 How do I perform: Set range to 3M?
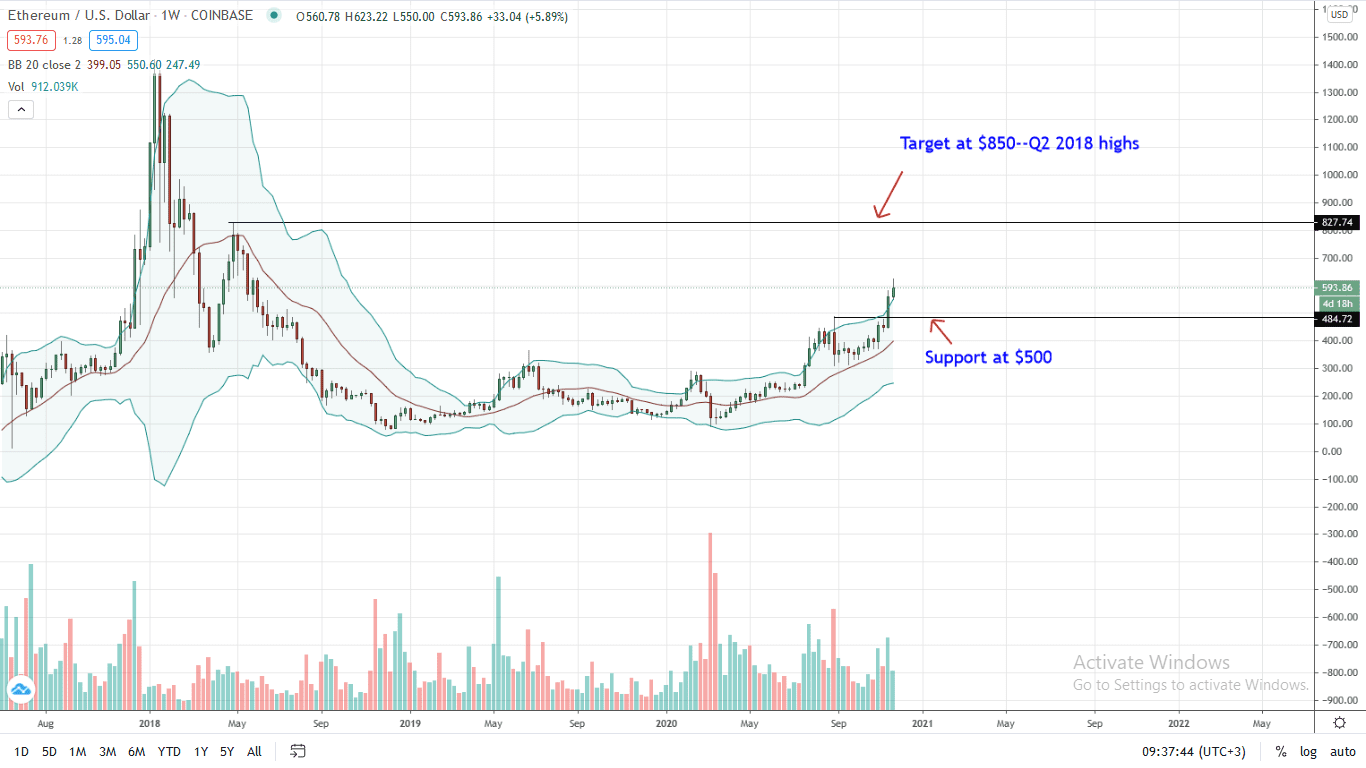108,751
